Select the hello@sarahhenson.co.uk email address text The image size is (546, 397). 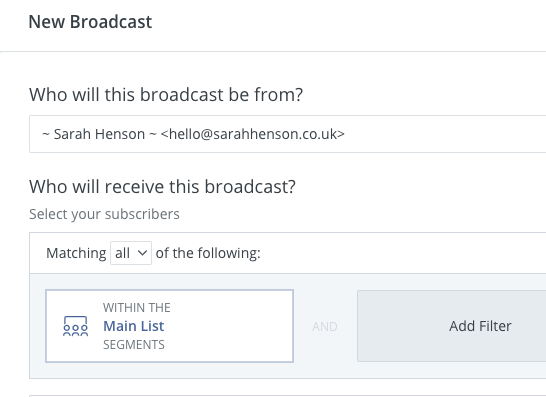[x=253, y=134]
